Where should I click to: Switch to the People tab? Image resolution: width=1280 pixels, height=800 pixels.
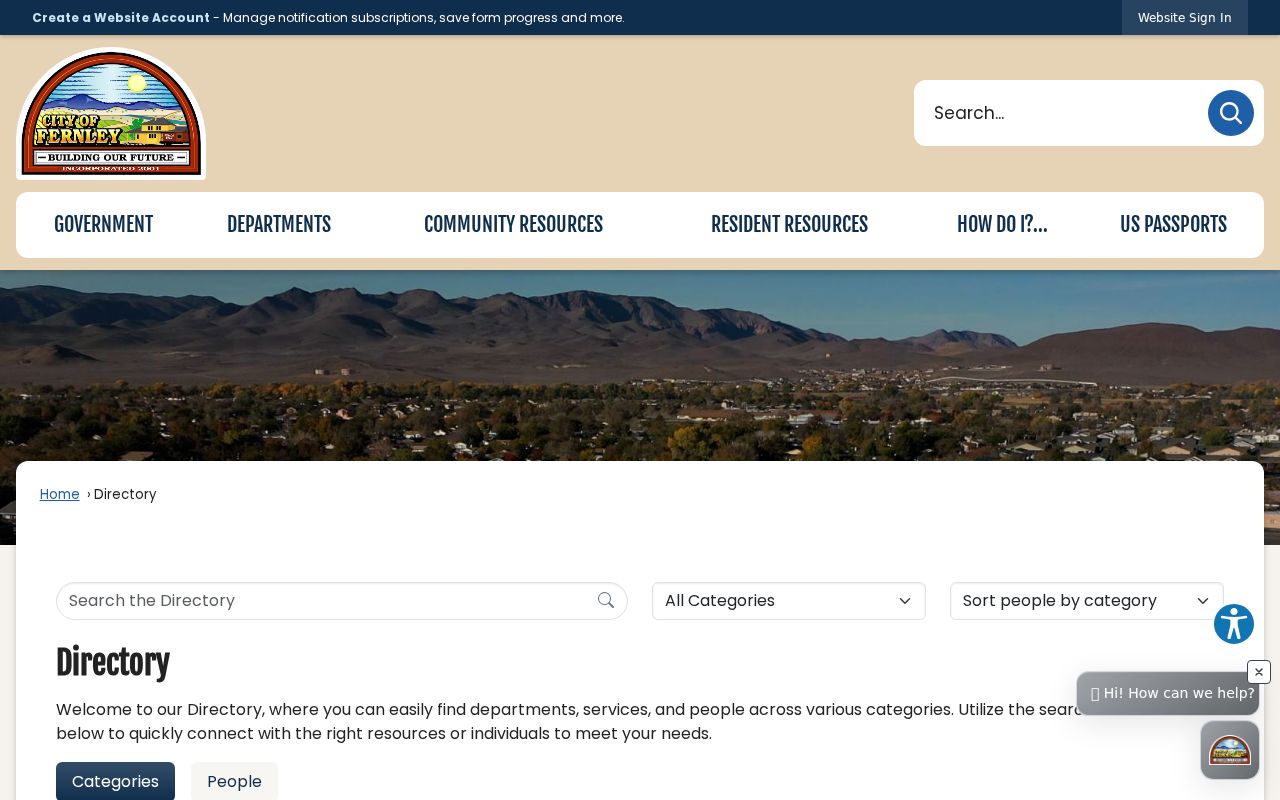234,781
